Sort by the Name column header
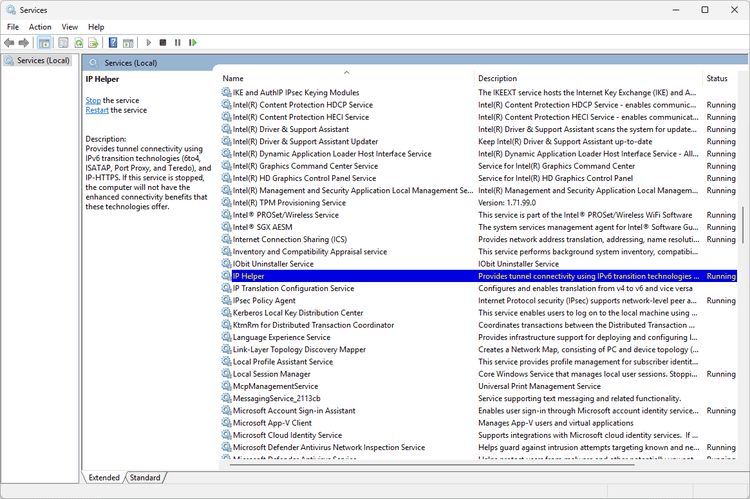Image resolution: width=750 pixels, height=499 pixels. click(233, 78)
